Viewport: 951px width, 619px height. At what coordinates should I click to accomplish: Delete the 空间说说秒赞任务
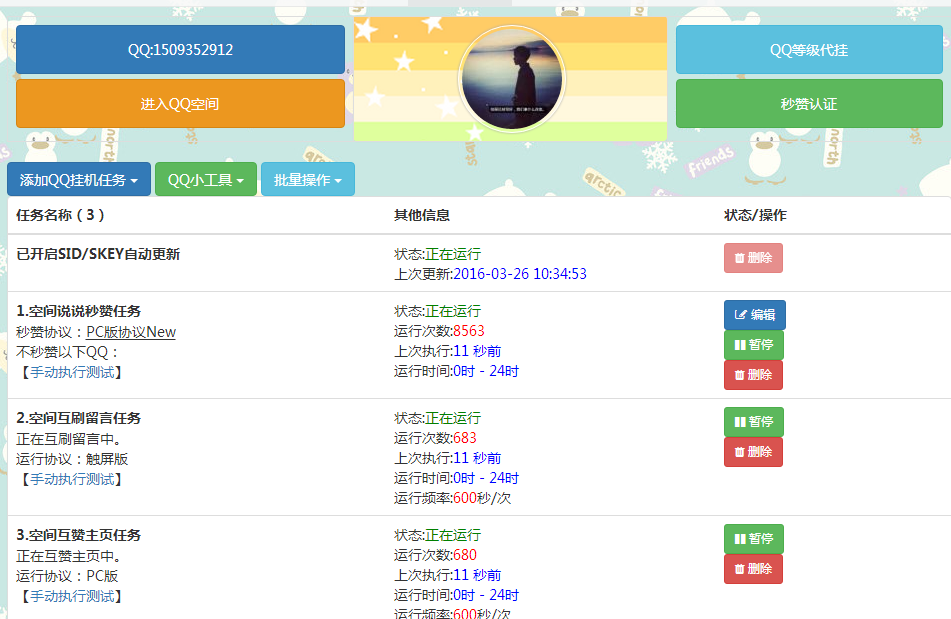[x=753, y=375]
